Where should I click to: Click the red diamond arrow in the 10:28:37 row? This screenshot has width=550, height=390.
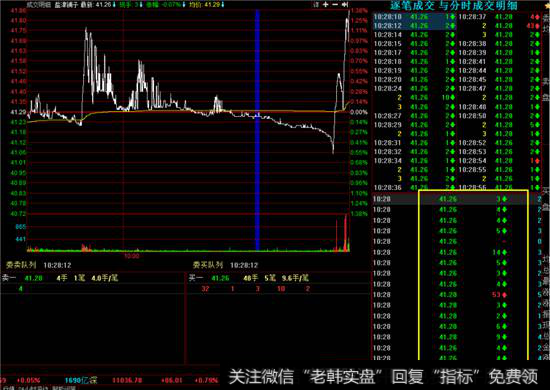[537, 17]
